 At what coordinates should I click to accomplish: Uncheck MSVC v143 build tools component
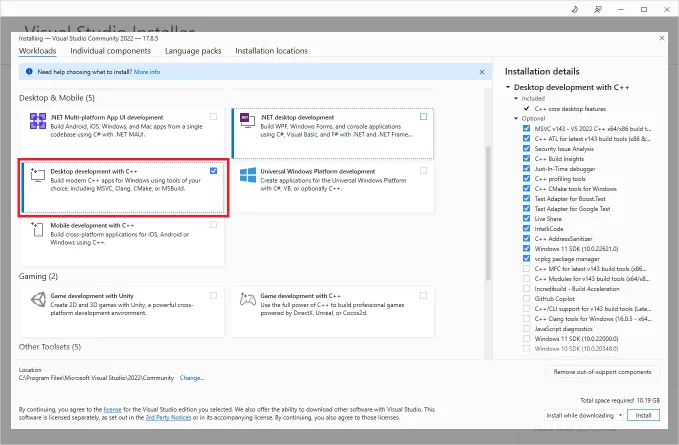click(x=526, y=129)
